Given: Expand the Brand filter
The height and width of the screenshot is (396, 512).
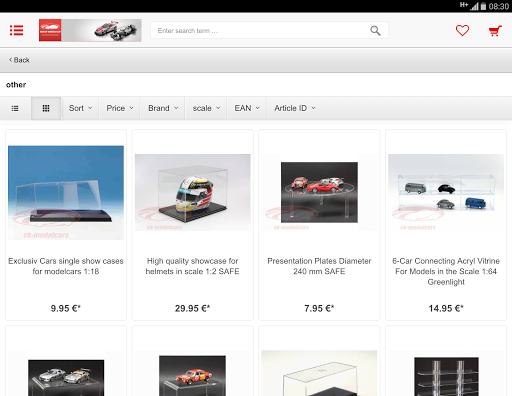Looking at the screenshot, I should pos(163,108).
